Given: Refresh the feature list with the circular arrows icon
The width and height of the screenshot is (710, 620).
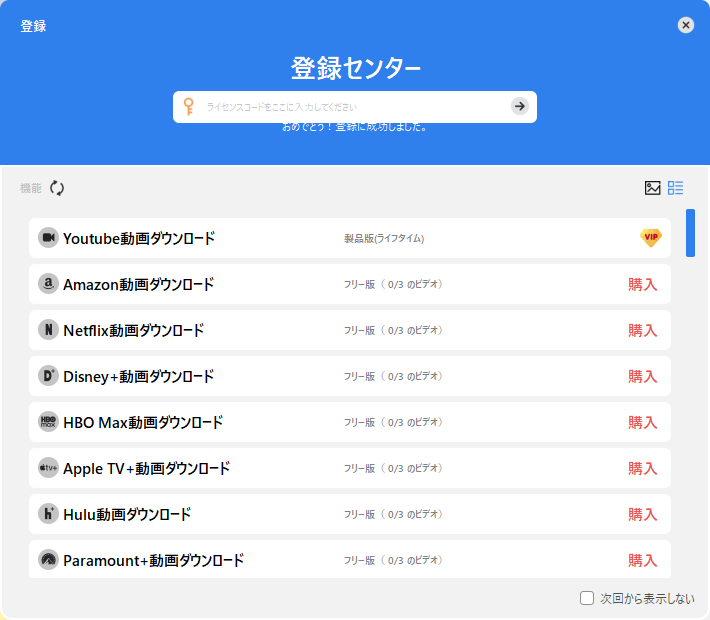Looking at the screenshot, I should 57,188.
